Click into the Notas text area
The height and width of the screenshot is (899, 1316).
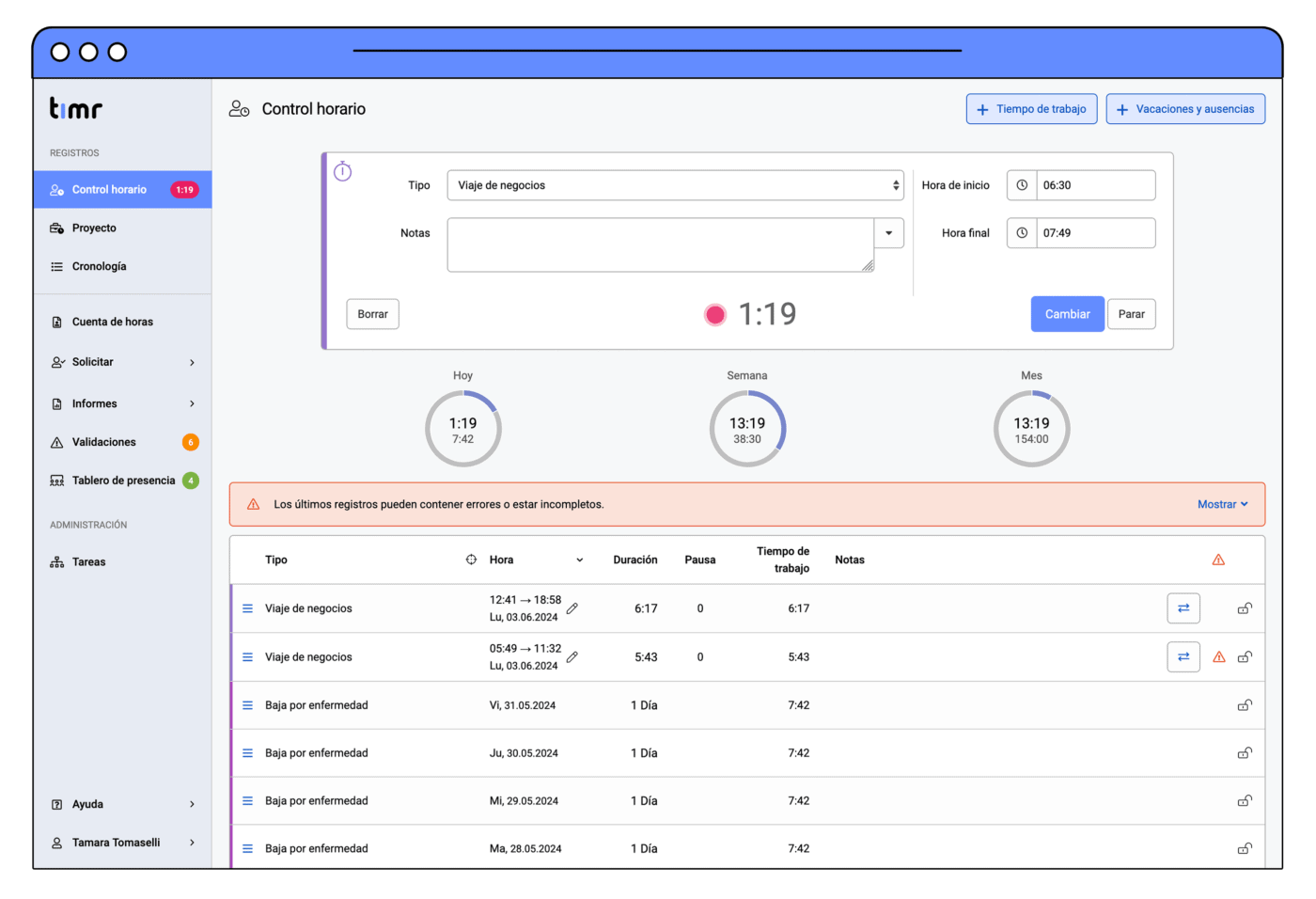[x=661, y=245]
